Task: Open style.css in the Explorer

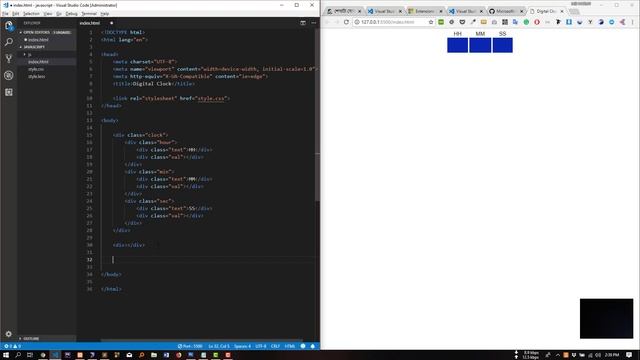Action: point(36,69)
